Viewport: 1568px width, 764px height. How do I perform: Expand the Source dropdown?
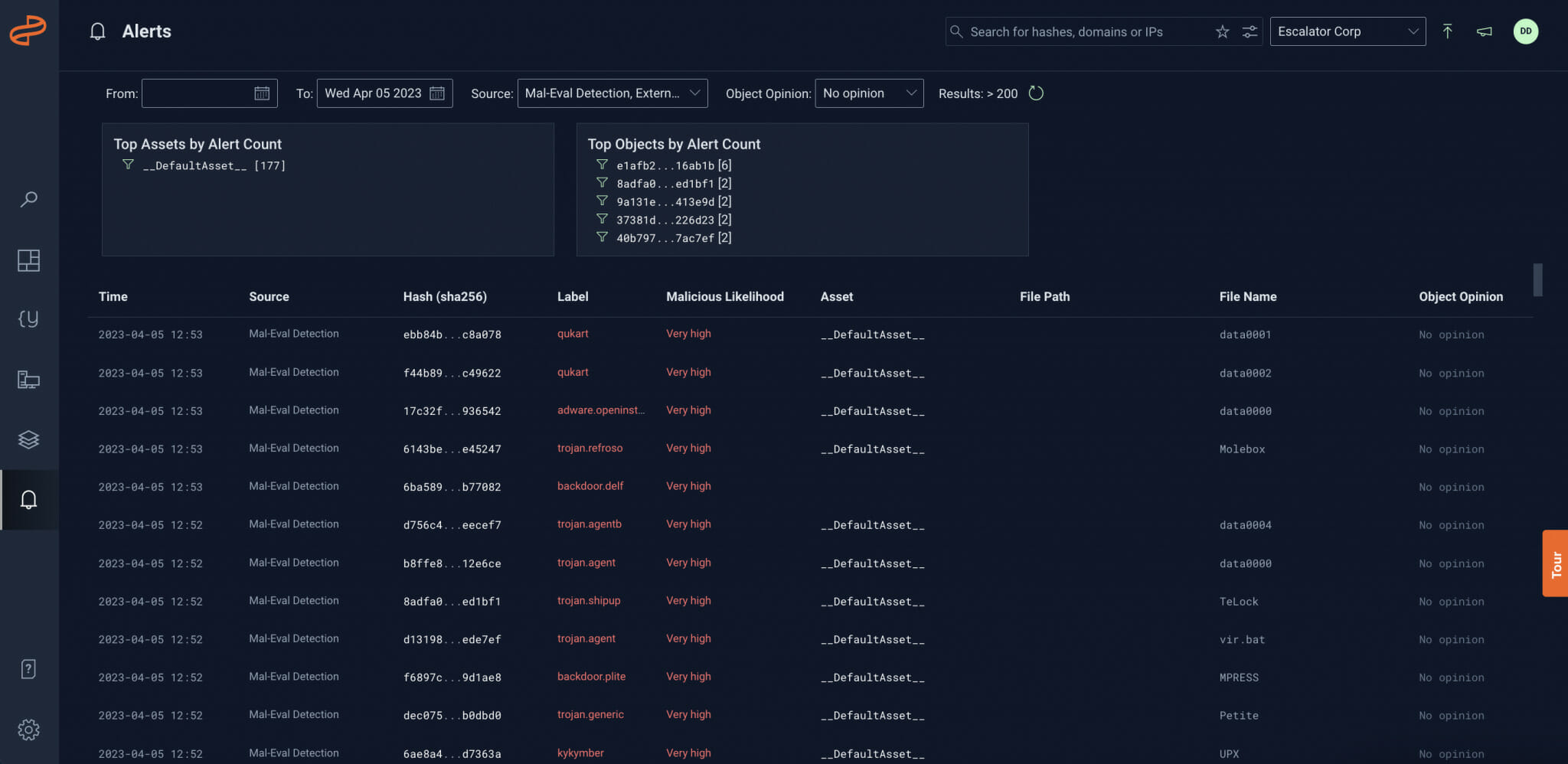(612, 93)
